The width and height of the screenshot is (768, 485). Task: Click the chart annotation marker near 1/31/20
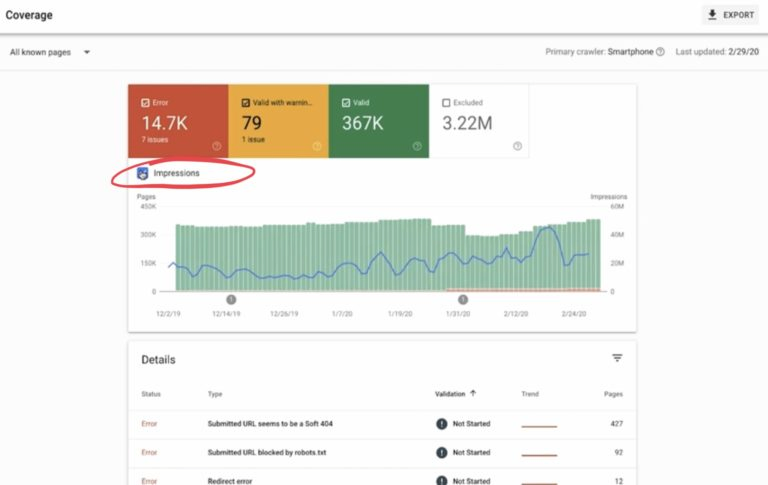[462, 299]
